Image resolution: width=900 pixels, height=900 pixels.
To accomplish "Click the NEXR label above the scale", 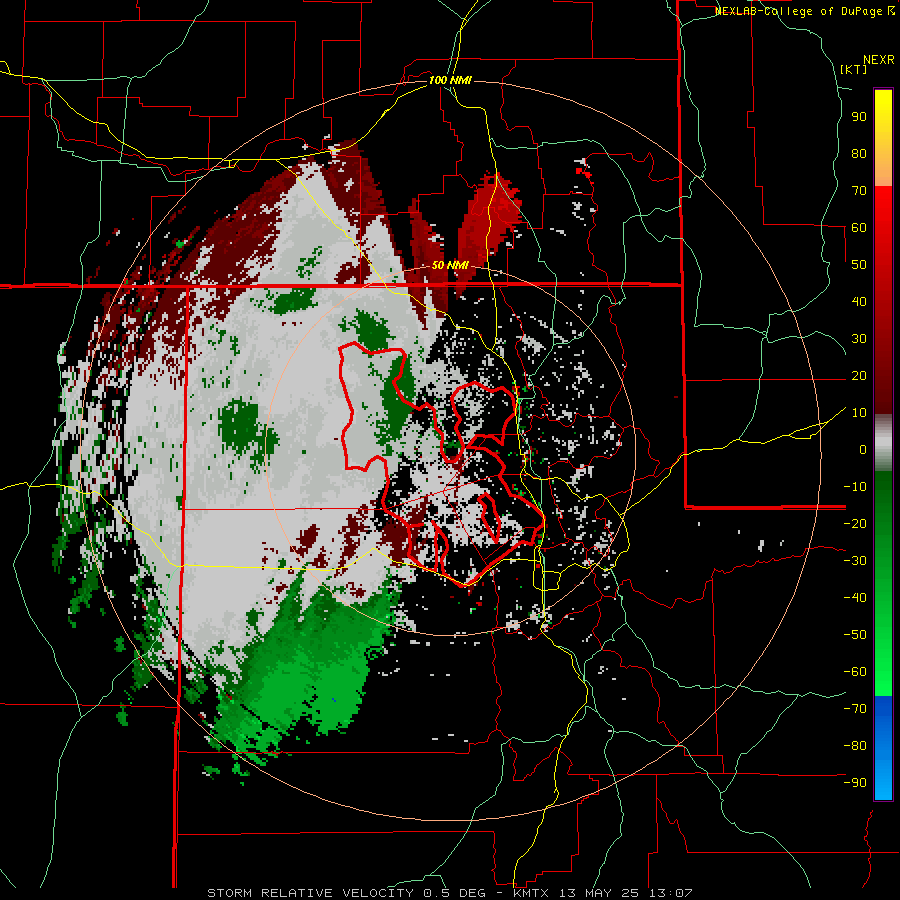I will (879, 60).
